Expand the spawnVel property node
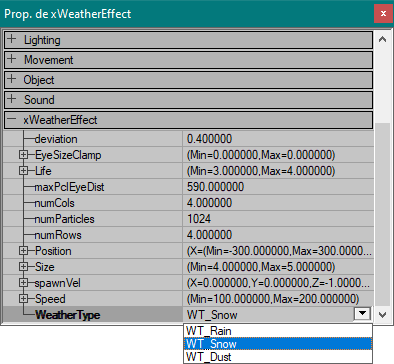394x364 pixels. (23, 283)
